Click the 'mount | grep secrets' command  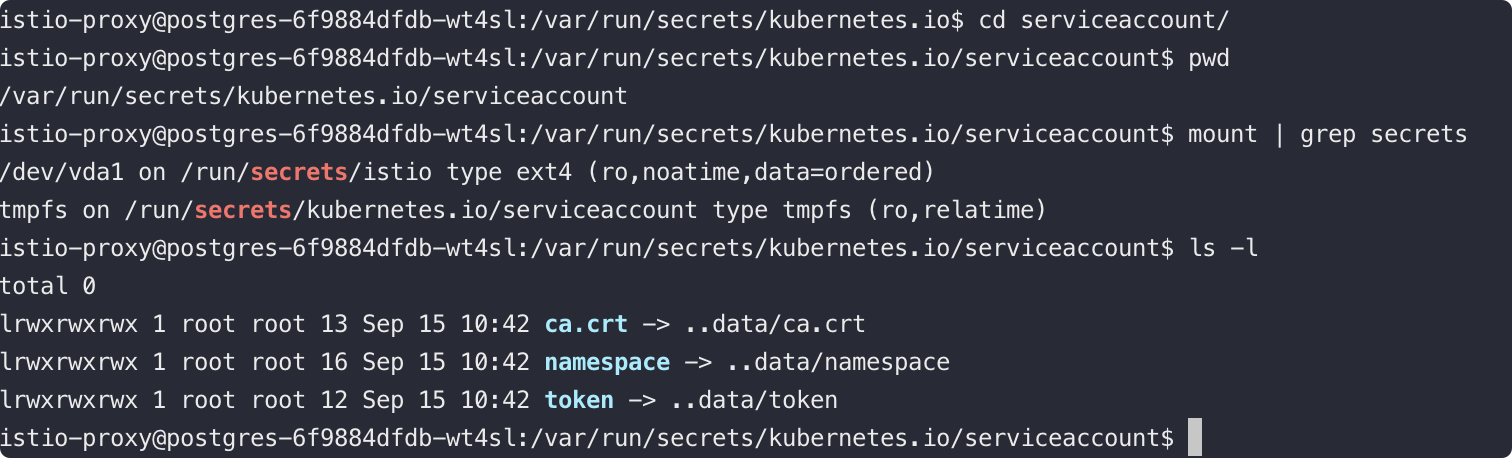(x=1327, y=134)
